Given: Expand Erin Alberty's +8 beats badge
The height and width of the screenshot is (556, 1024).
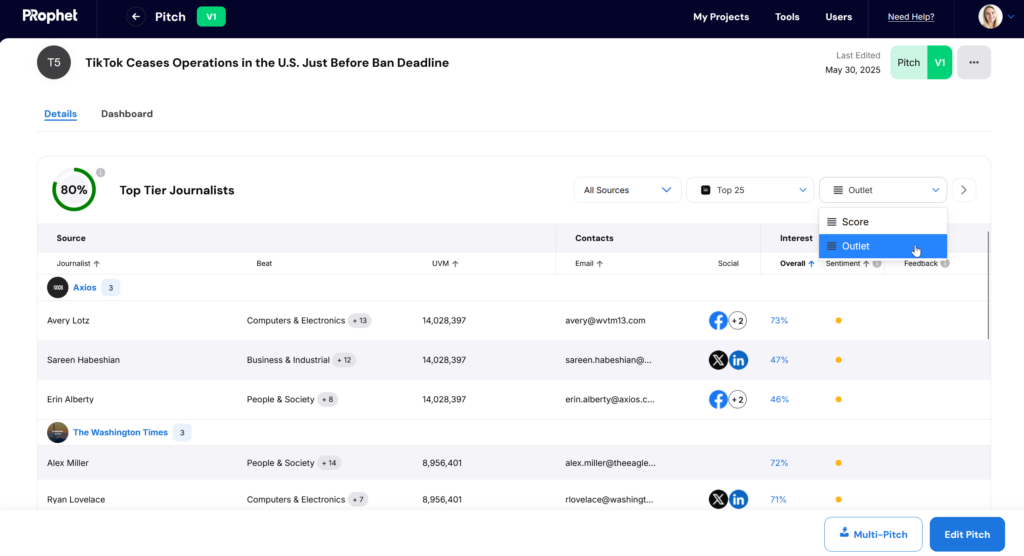Looking at the screenshot, I should pyautogui.click(x=327, y=399).
